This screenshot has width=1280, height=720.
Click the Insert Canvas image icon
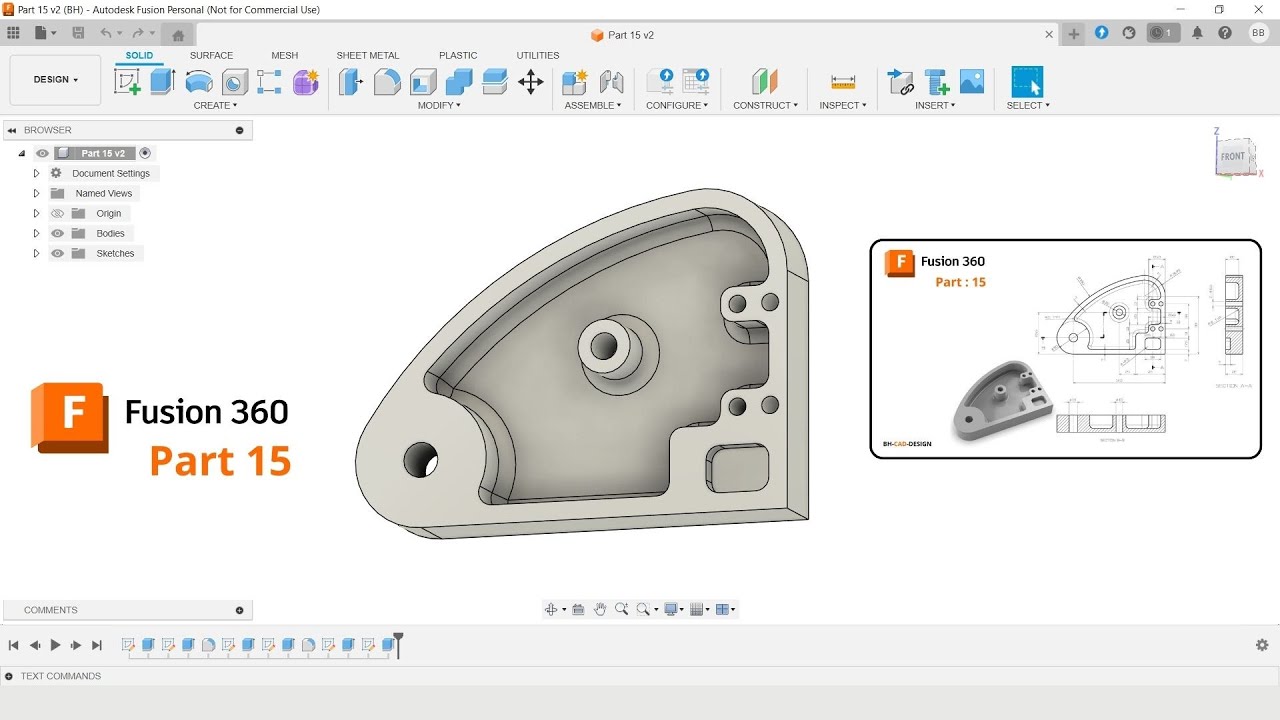tap(972, 82)
